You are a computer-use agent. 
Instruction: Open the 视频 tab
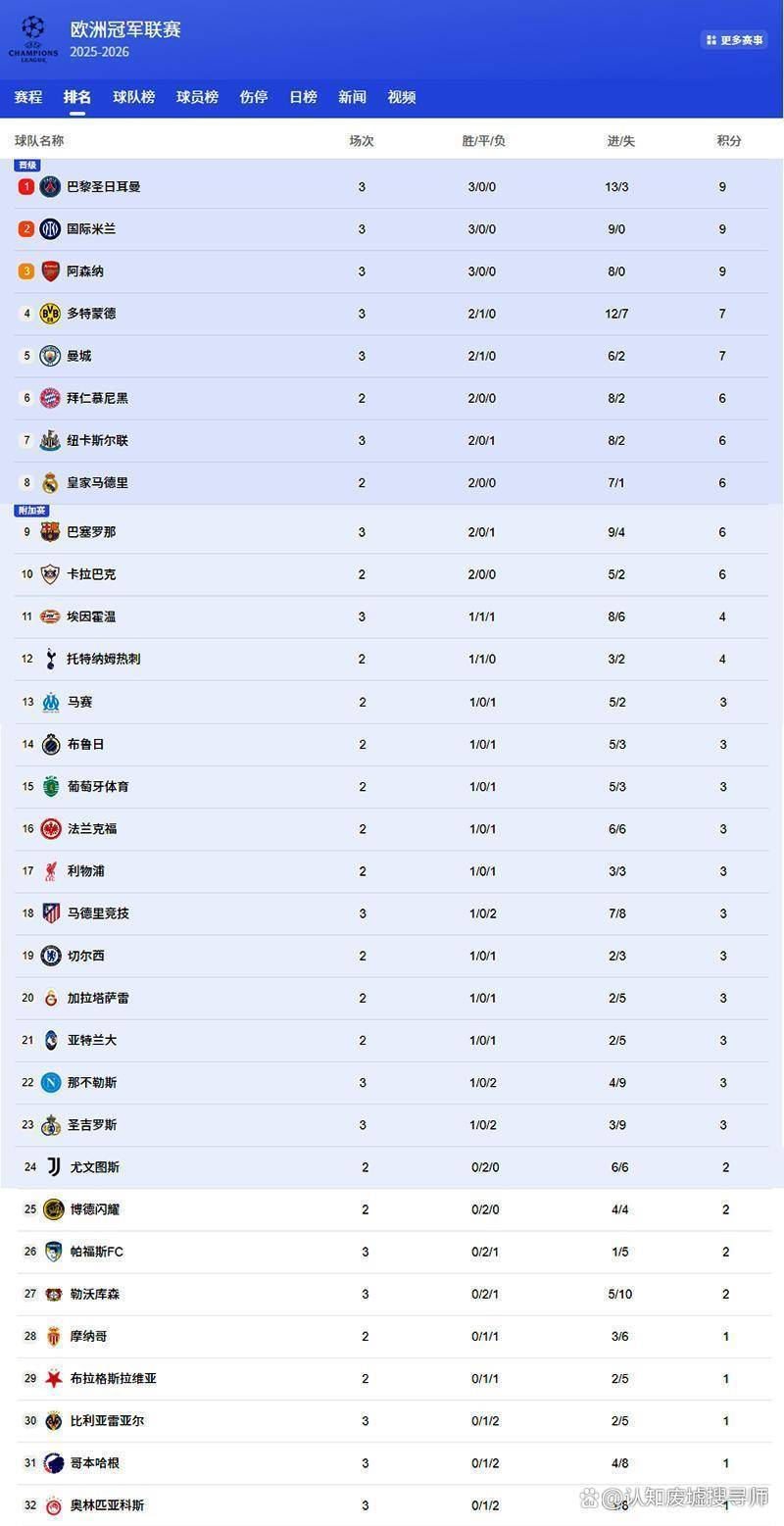tap(402, 97)
